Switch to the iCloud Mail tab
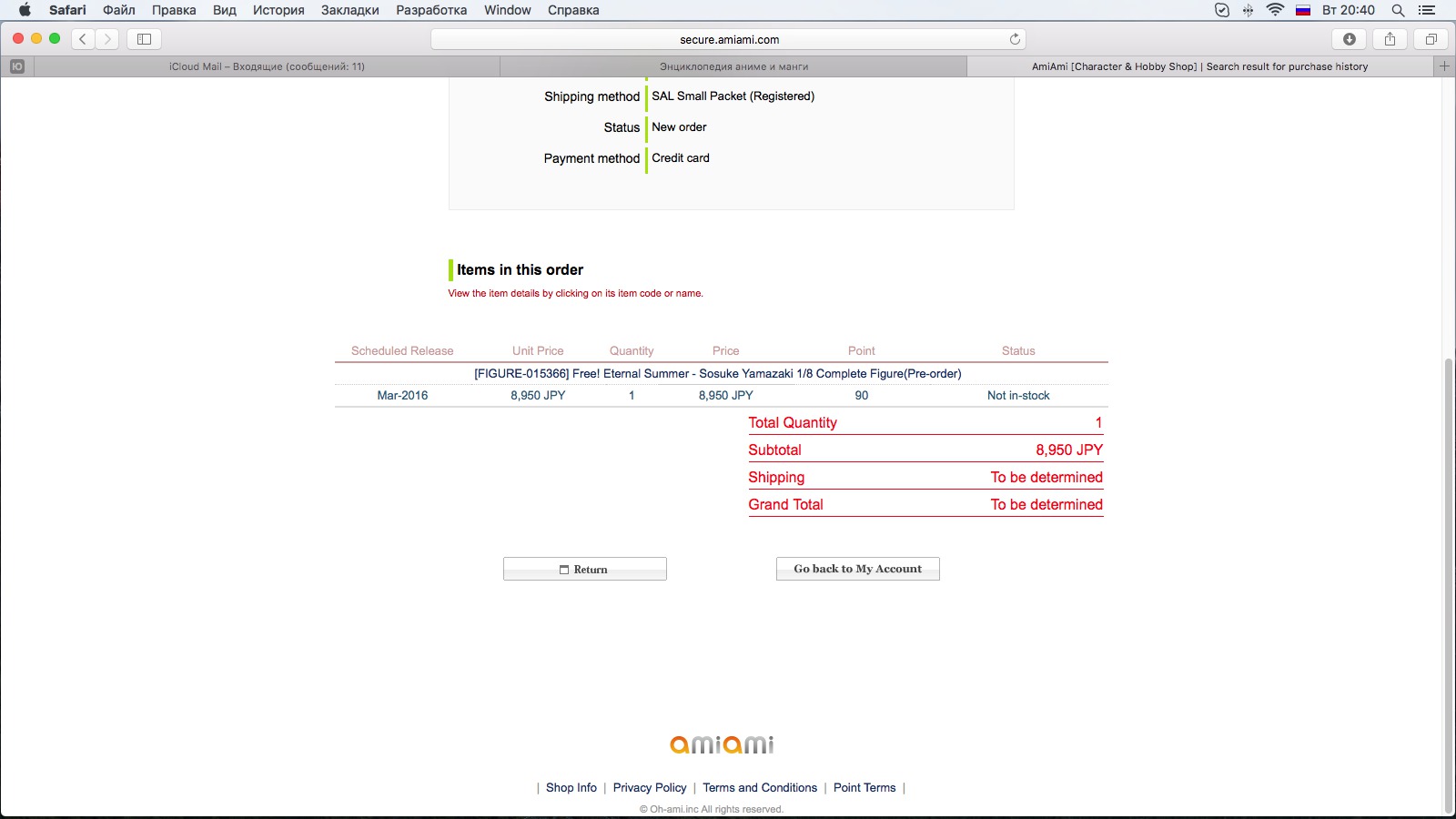Screen dimensions: 1456x819 click(x=267, y=66)
